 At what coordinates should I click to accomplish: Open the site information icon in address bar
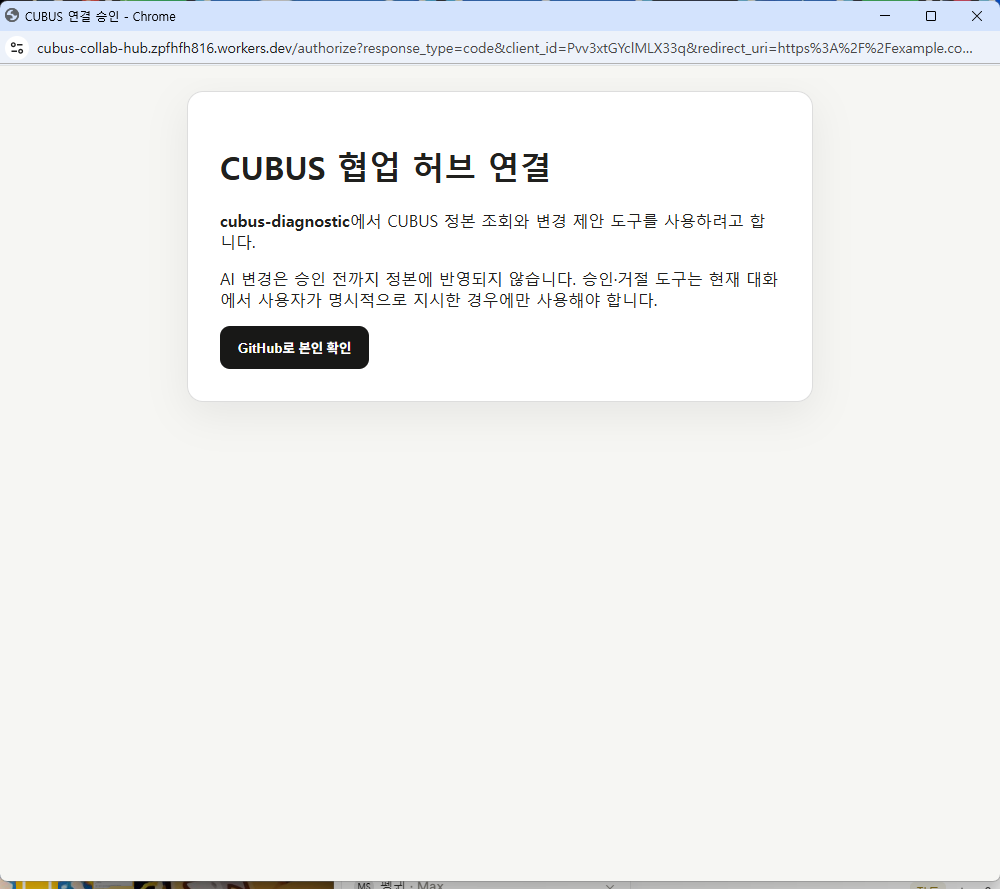(x=17, y=48)
